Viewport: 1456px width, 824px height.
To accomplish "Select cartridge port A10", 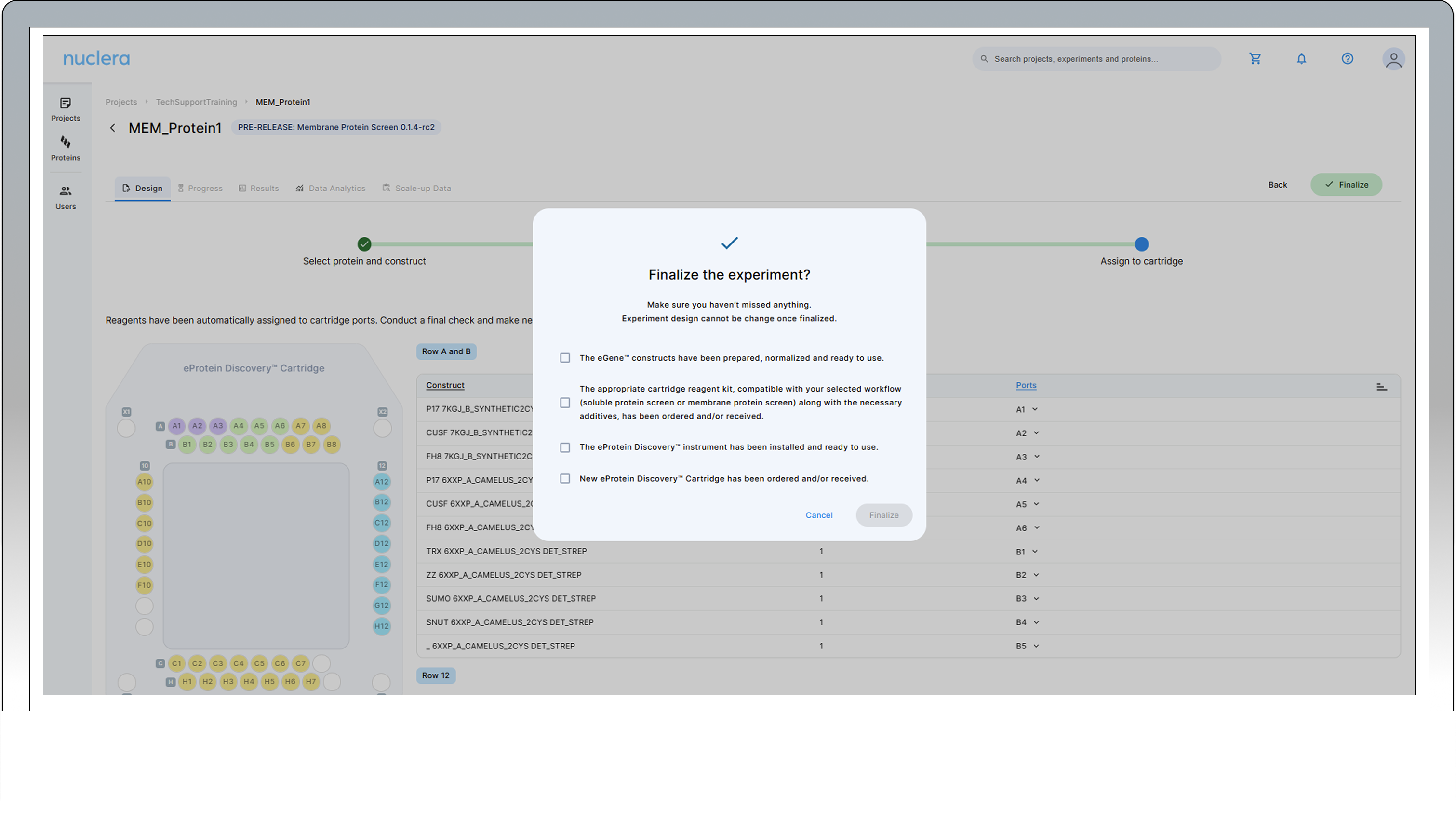I will [x=144, y=482].
